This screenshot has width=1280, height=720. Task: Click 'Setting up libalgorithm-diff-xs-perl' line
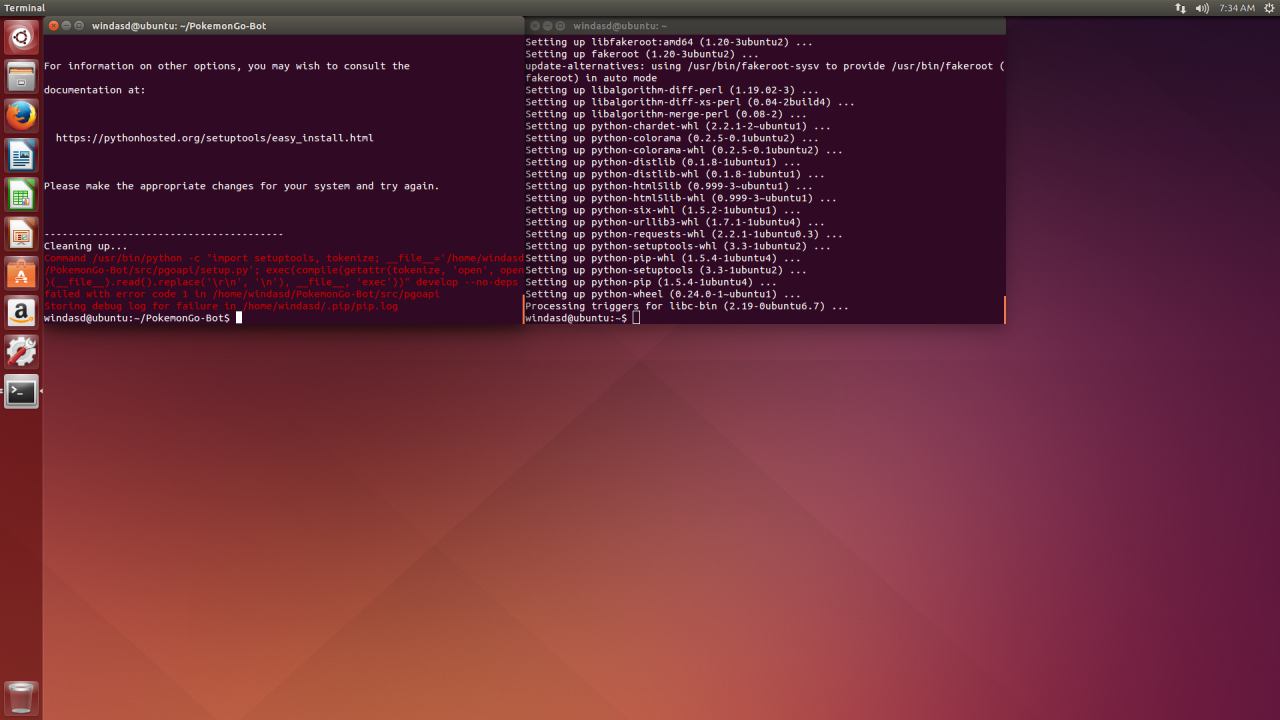coord(690,102)
